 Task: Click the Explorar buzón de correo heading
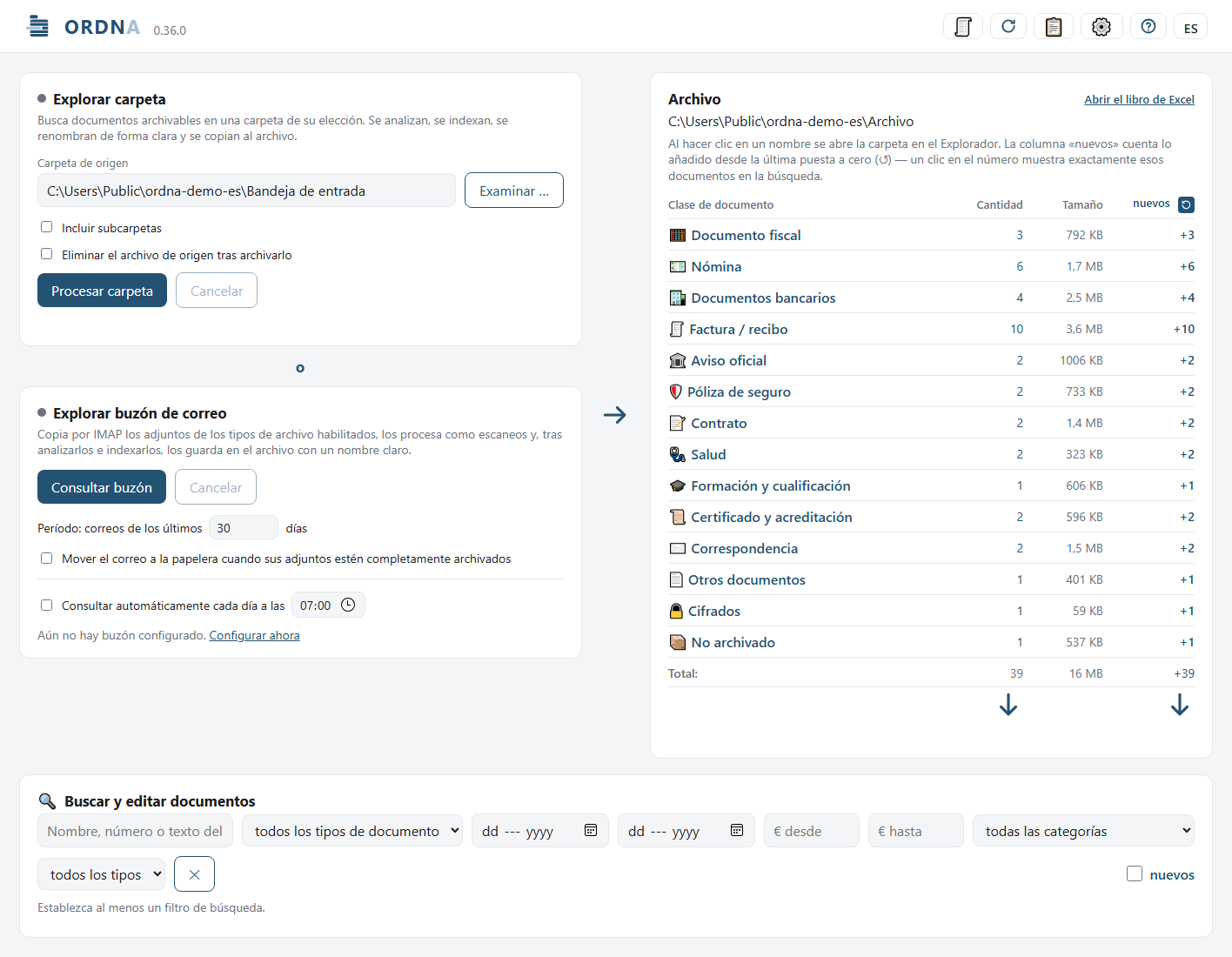pyautogui.click(x=139, y=413)
